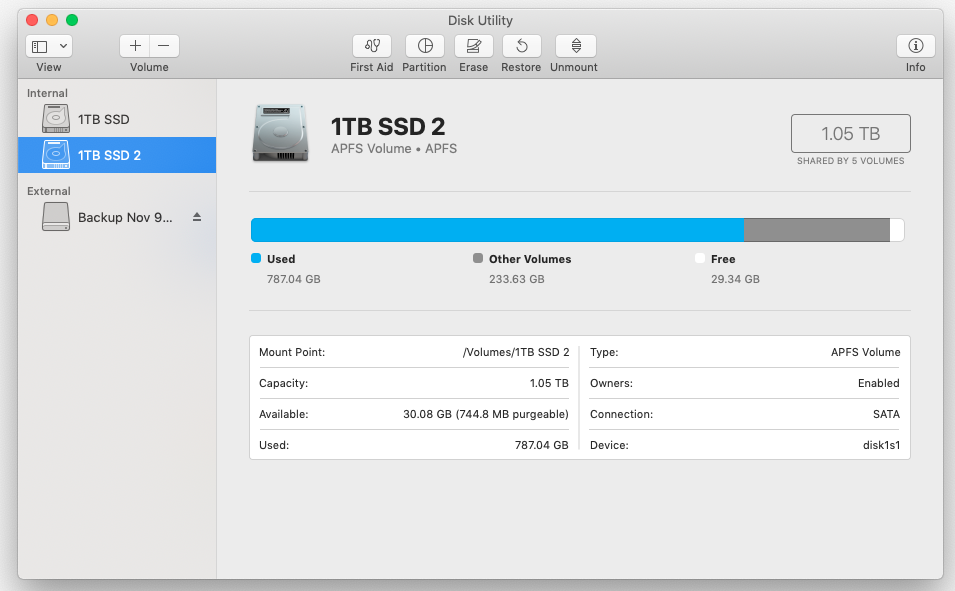Image resolution: width=955 pixels, height=591 pixels.
Task: Open the Info panel
Action: (915, 46)
